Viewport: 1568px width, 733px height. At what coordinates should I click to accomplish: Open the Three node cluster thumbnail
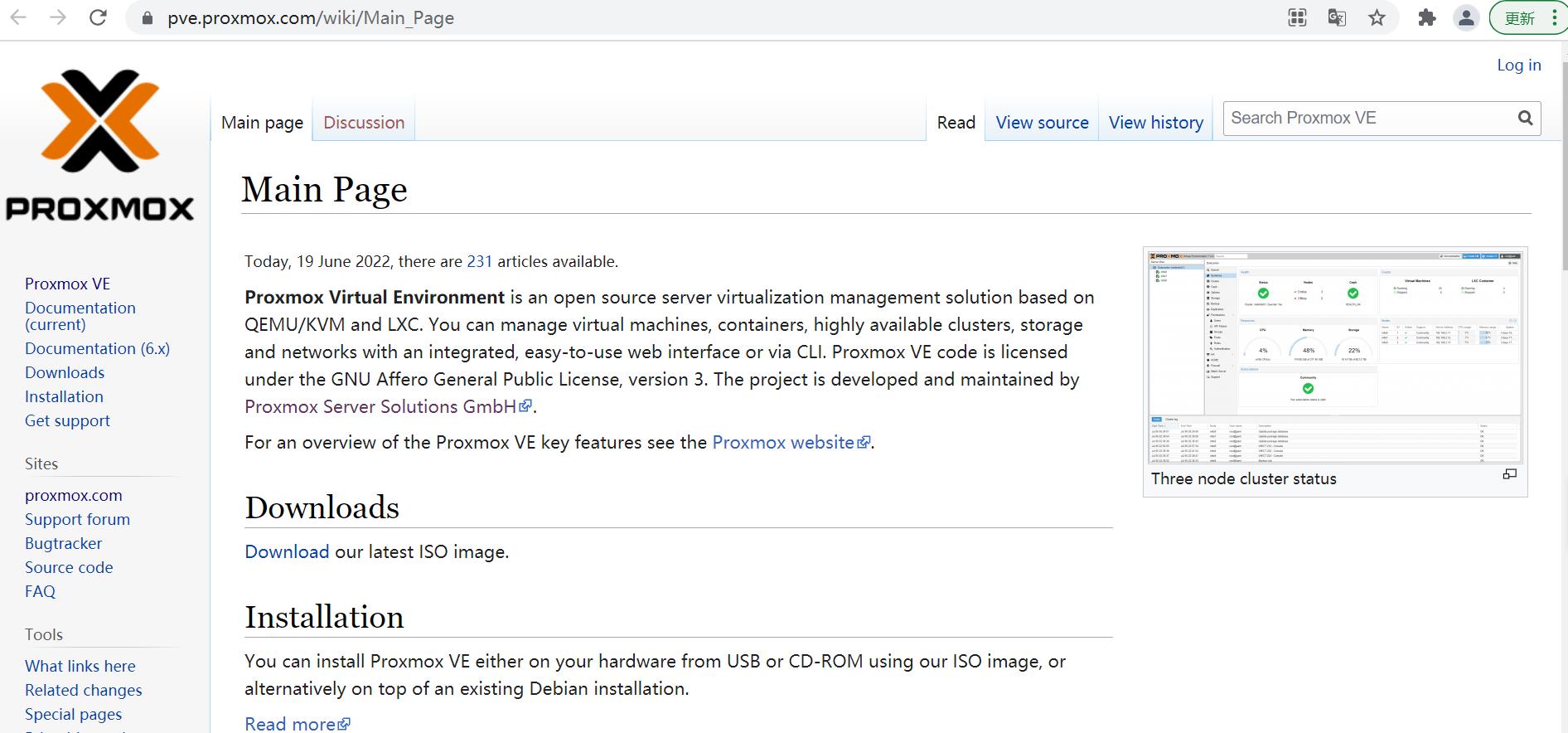click(x=1335, y=356)
